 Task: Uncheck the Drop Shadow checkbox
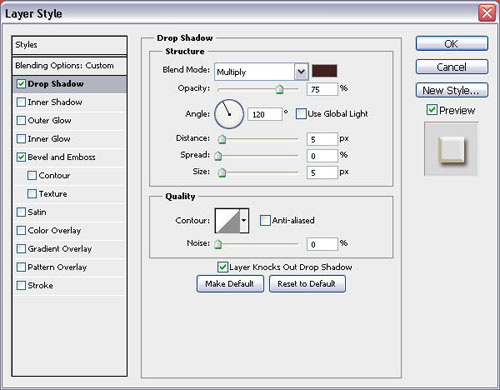(21, 84)
